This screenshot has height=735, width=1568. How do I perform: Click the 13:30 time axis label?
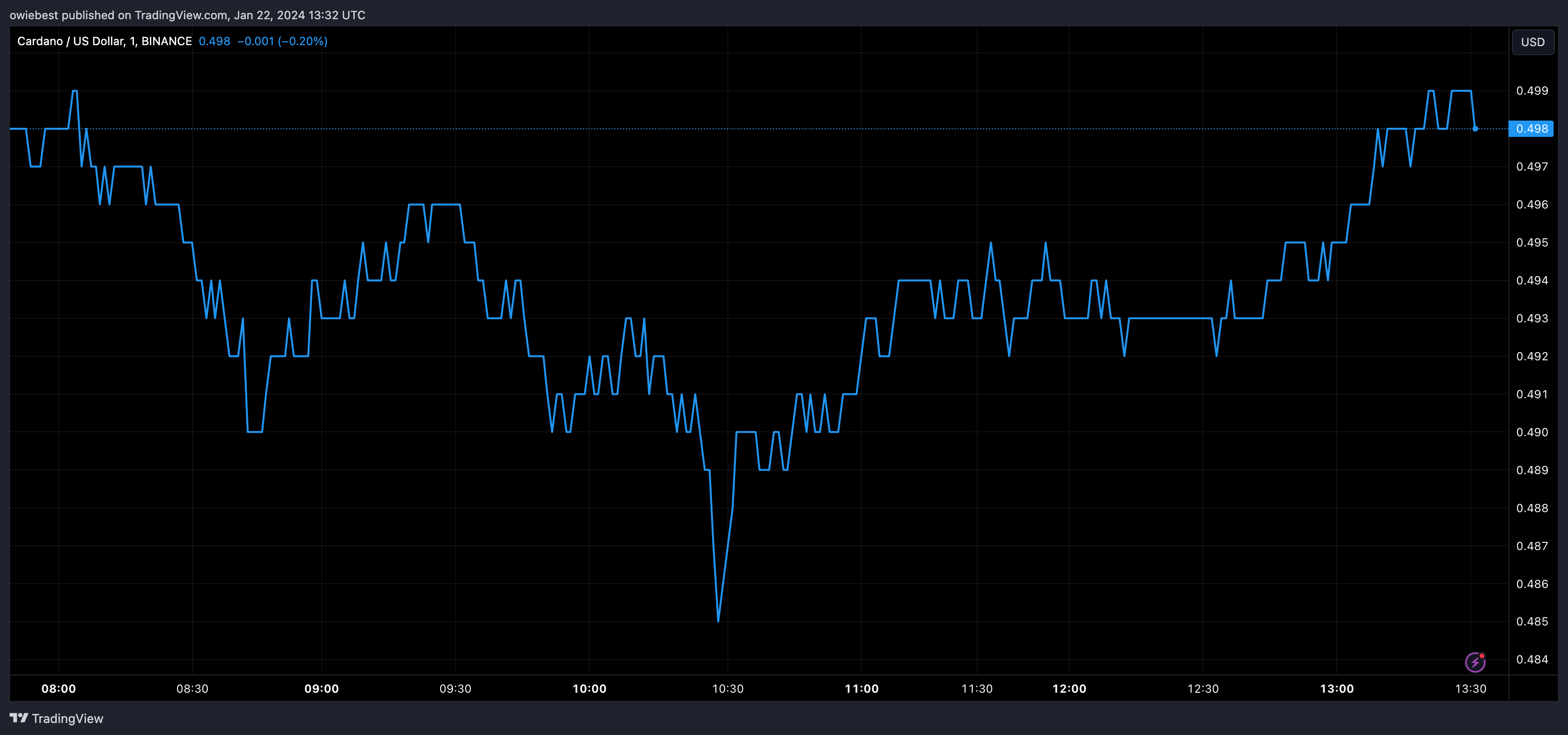pyautogui.click(x=1471, y=689)
